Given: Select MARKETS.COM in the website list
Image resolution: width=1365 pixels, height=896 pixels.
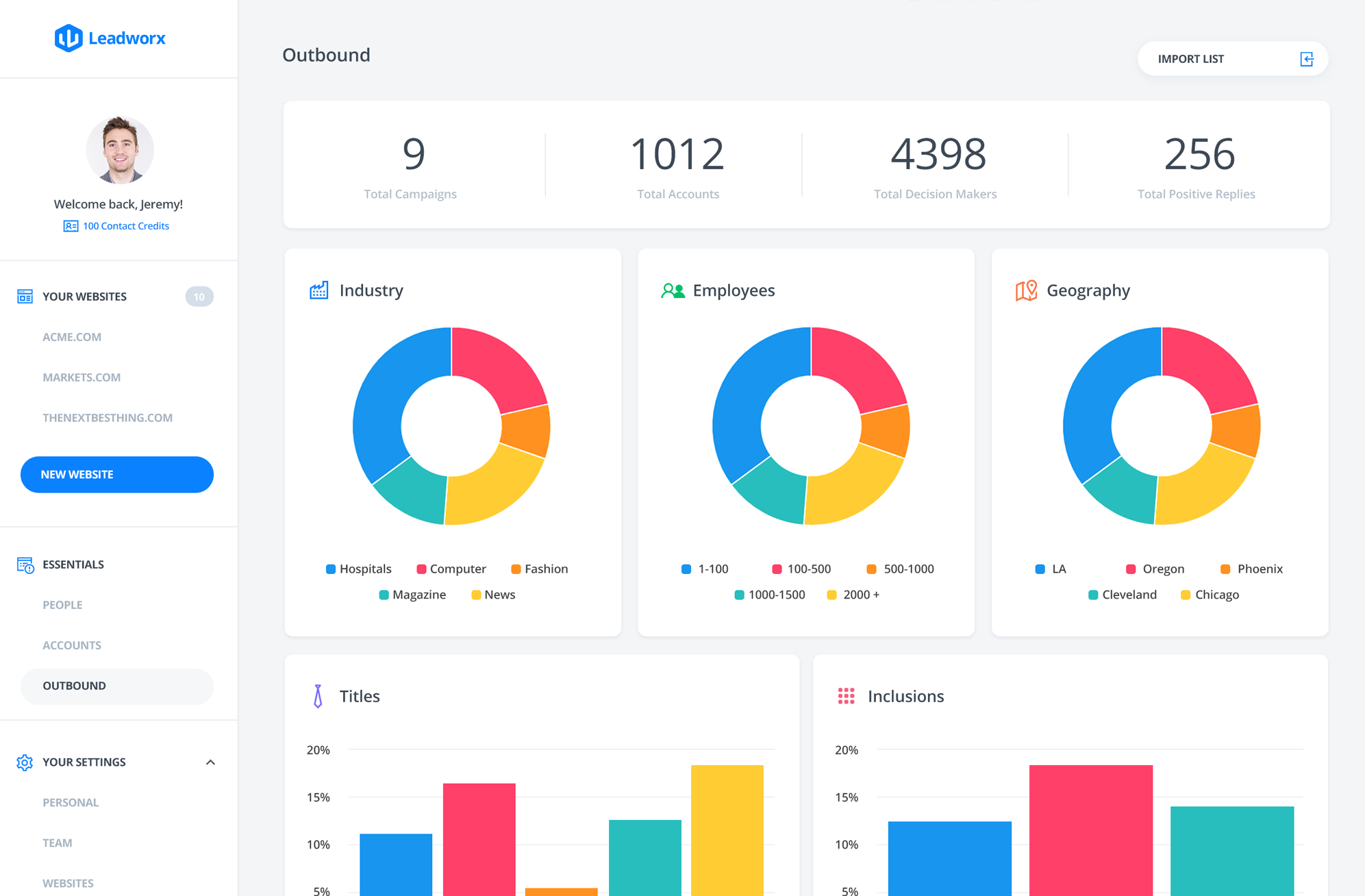Looking at the screenshot, I should point(82,377).
